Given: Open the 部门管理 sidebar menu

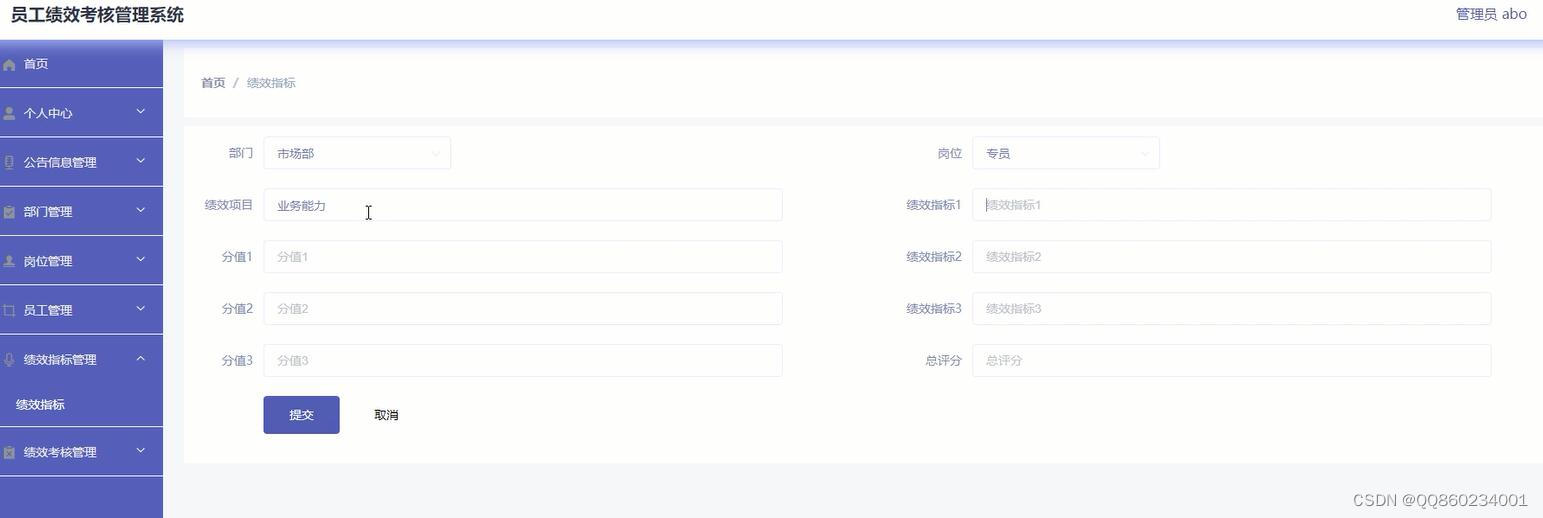Looking at the screenshot, I should pyautogui.click(x=81, y=211).
